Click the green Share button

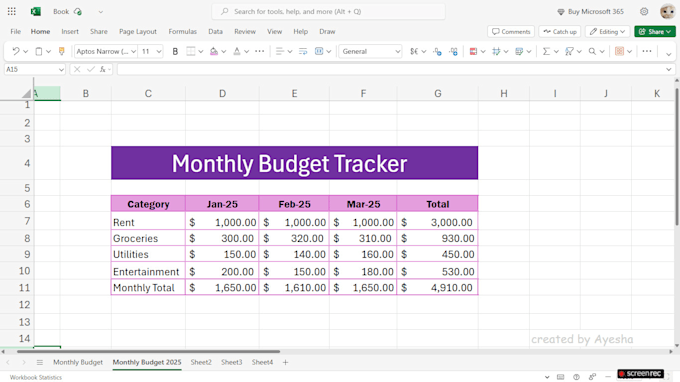point(655,32)
